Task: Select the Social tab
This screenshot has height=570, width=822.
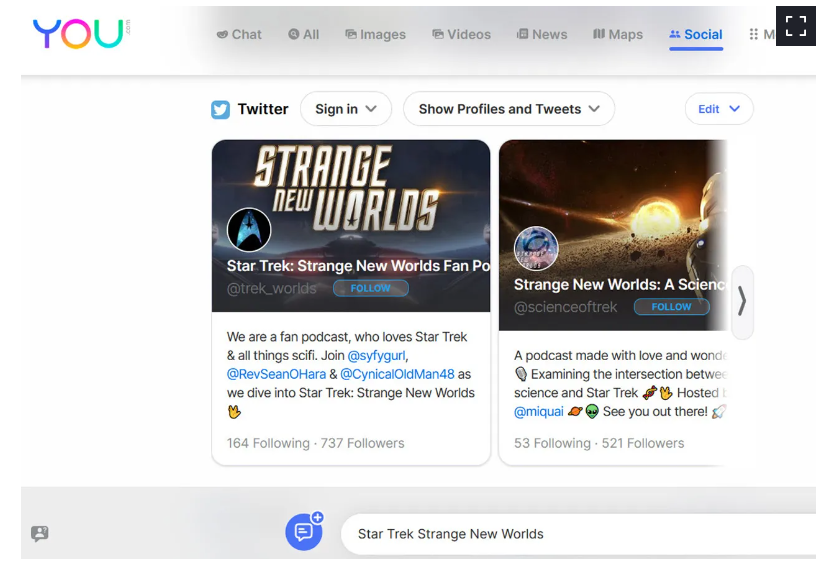Action: point(696,35)
